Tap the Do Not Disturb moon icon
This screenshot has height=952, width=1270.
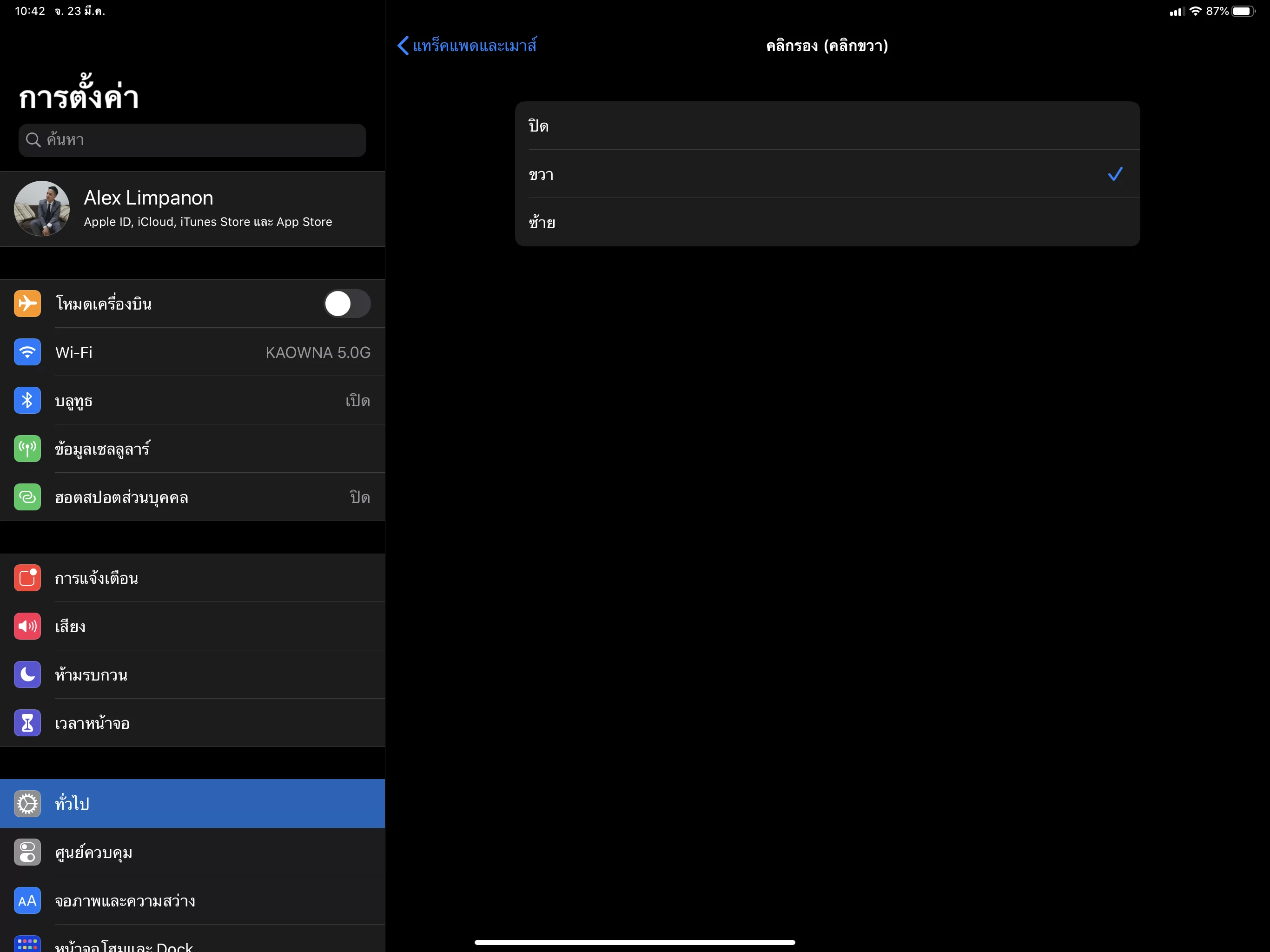pyautogui.click(x=27, y=674)
